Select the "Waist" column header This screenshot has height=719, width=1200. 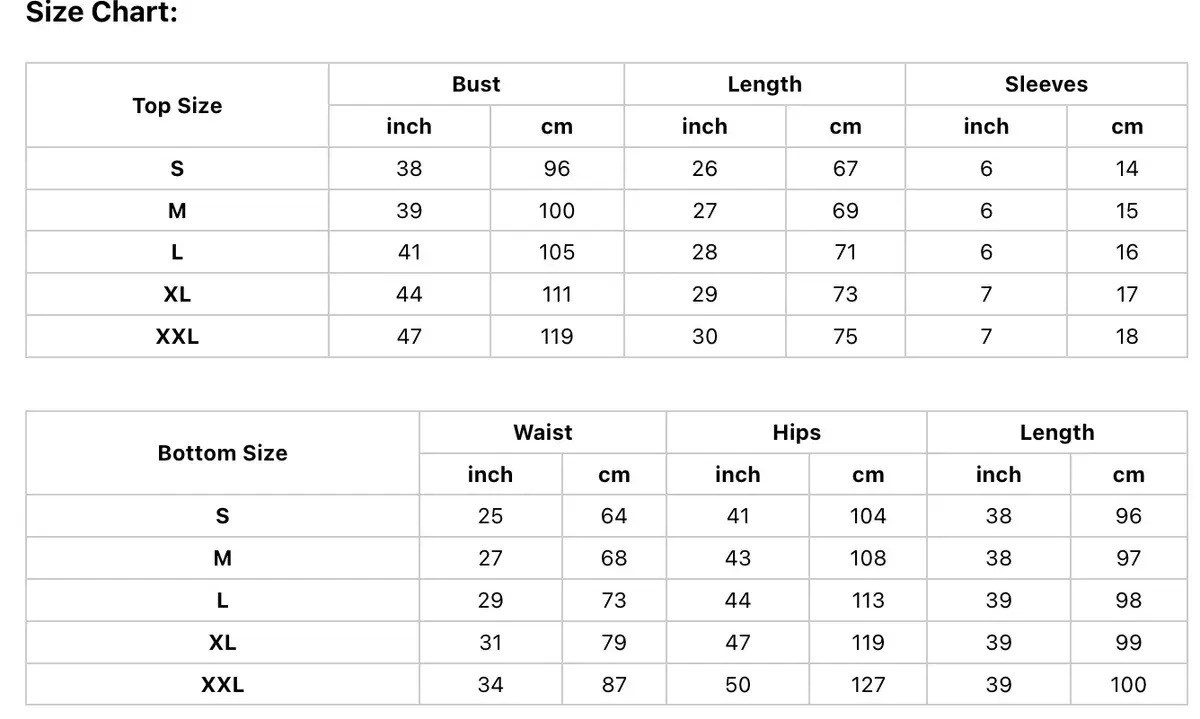pyautogui.click(x=543, y=433)
